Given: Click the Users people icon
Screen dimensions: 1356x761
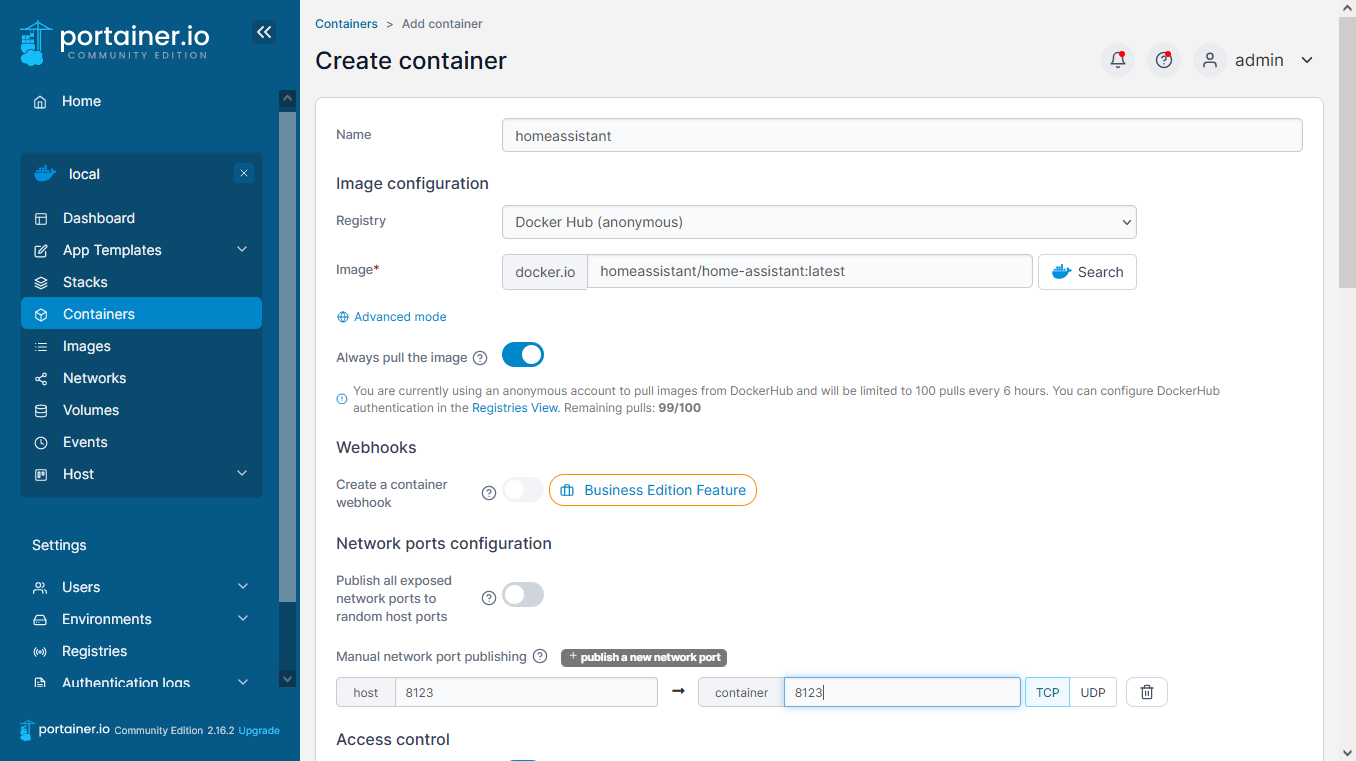Looking at the screenshot, I should (40, 588).
